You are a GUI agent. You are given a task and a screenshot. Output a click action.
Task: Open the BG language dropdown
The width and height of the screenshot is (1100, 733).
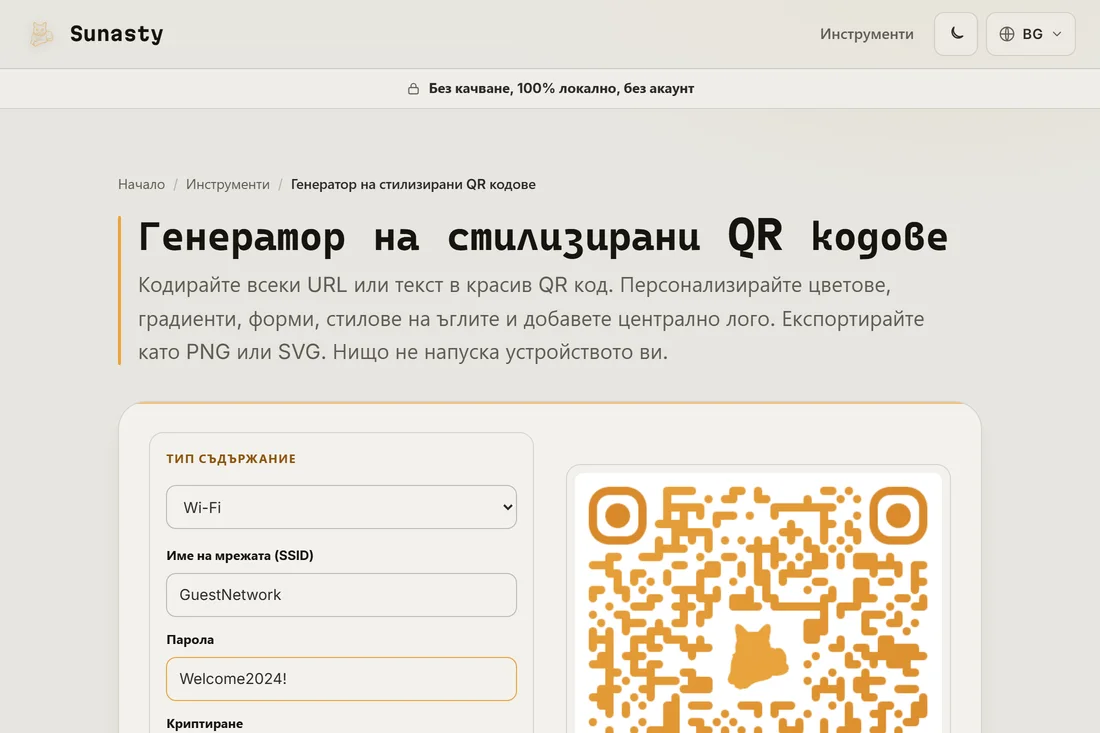[x=1030, y=34]
